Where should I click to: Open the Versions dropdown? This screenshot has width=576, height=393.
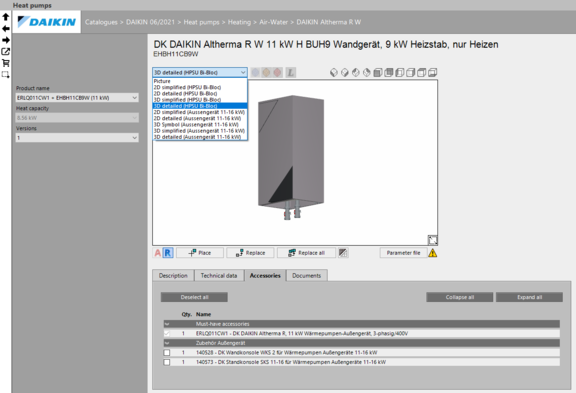(77, 138)
